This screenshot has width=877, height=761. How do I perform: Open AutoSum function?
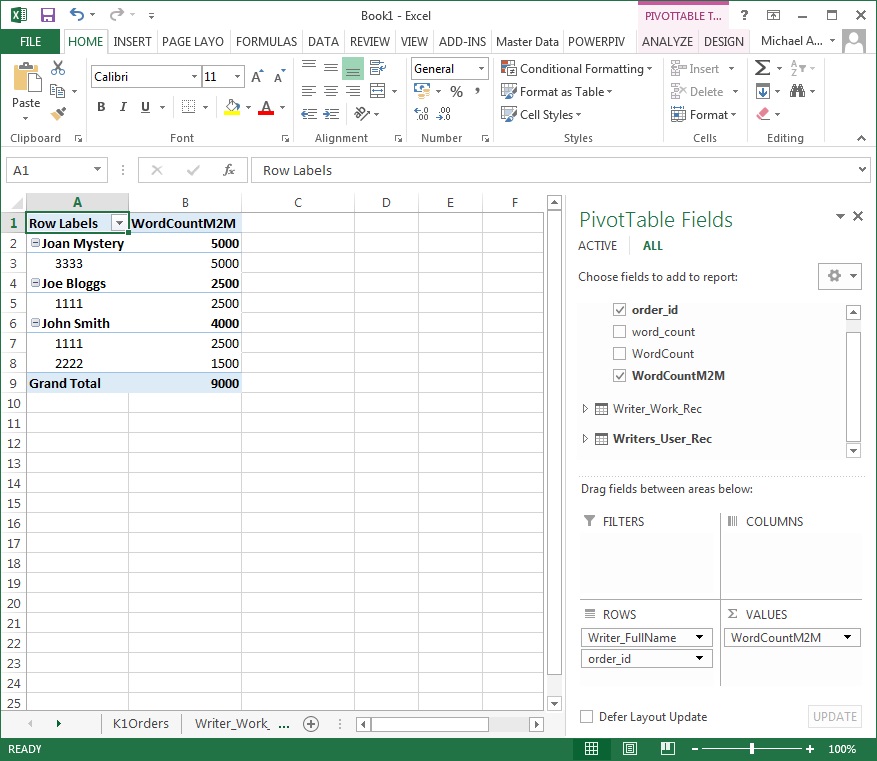[x=762, y=68]
